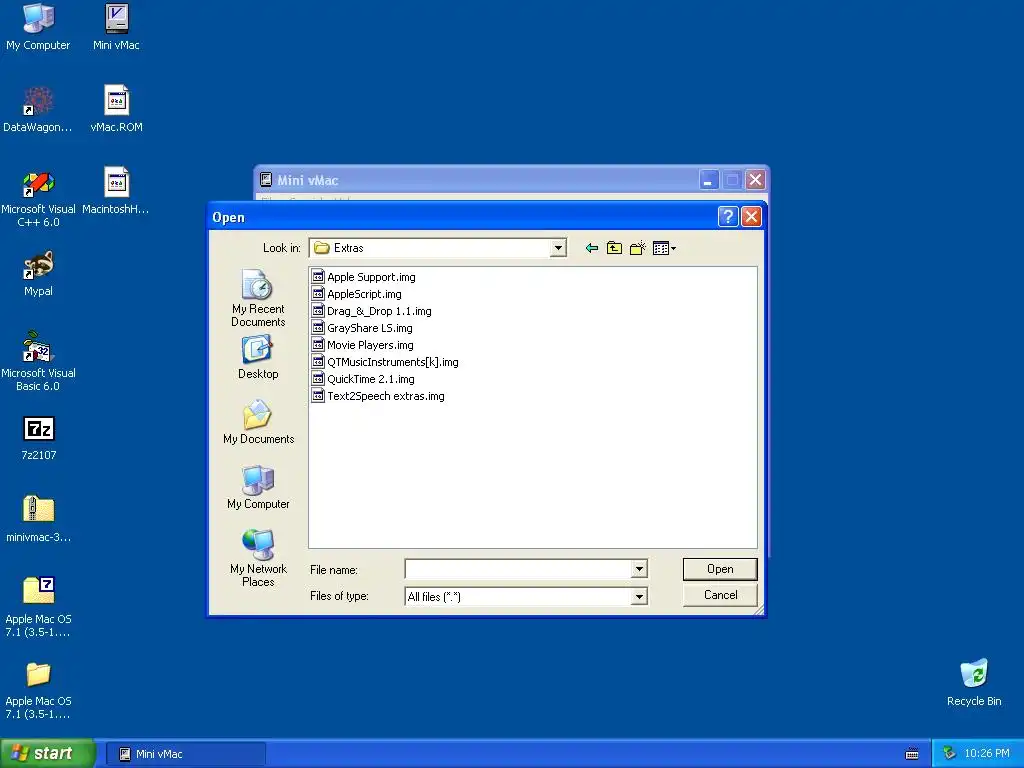Select the vMac.ROM file on desktop
1024x768 pixels.
click(x=116, y=108)
